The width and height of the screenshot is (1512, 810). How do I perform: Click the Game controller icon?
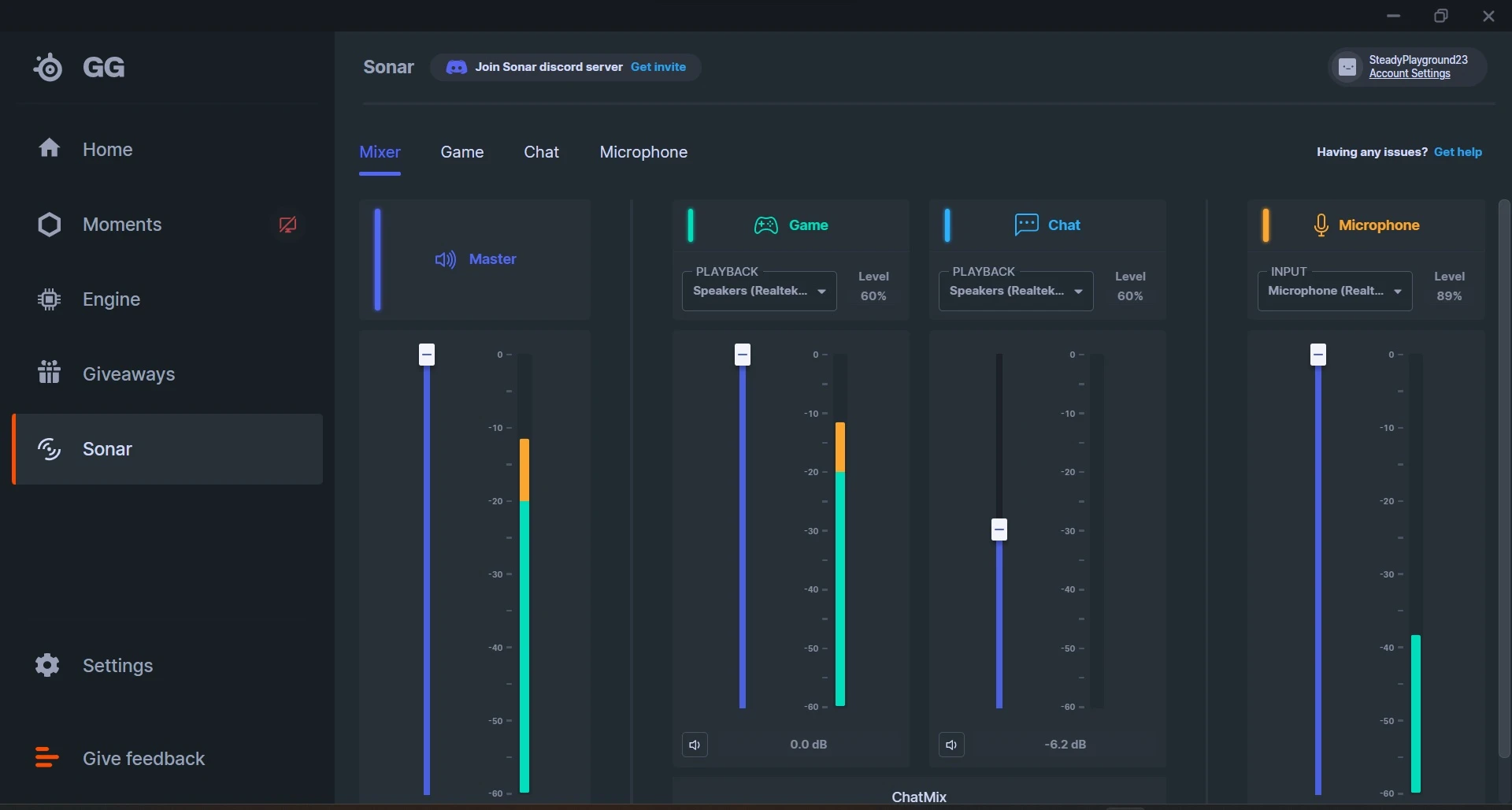click(x=766, y=225)
